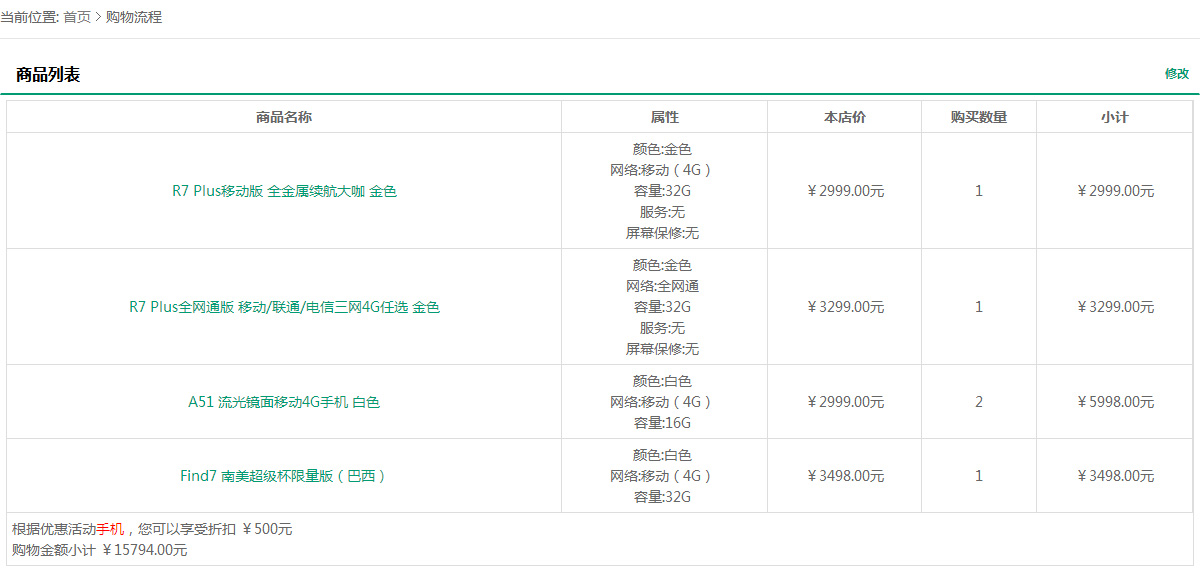Click the 本店价 ¥3498.00元 of Find7
Image resolution: width=1200 pixels, height=578 pixels.
pos(845,476)
